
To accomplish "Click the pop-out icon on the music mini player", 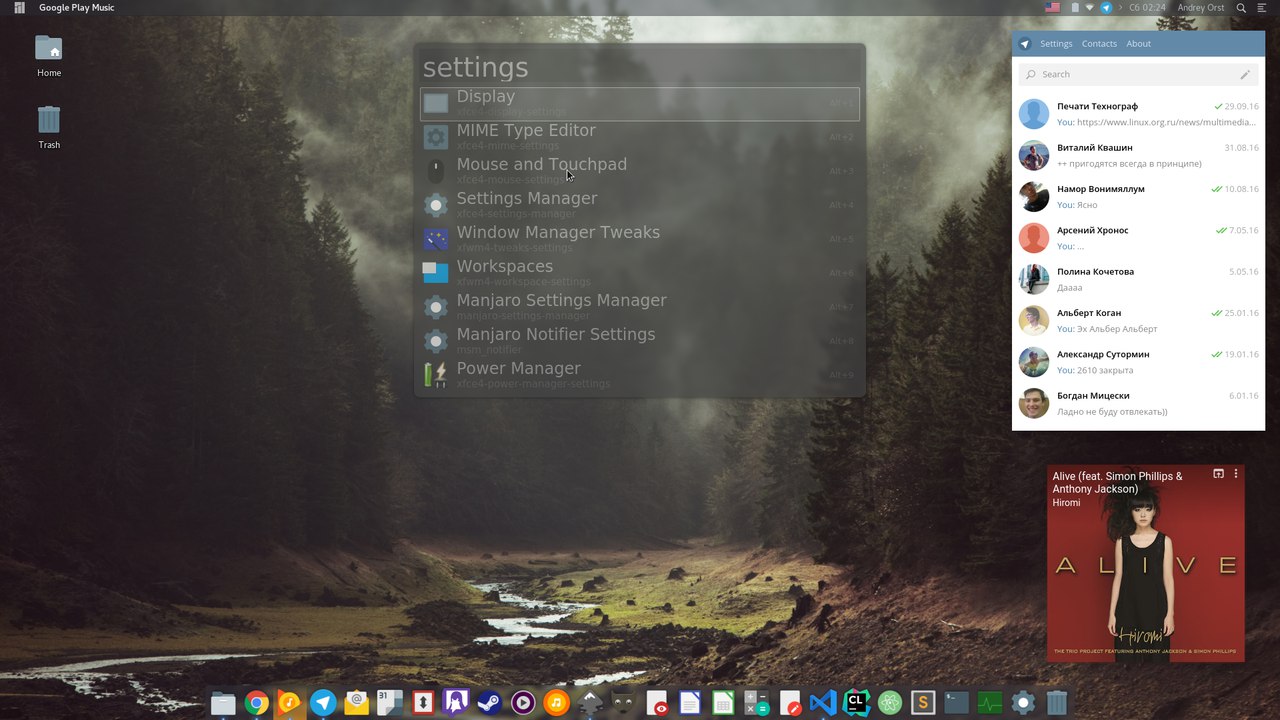I will coord(1218,472).
